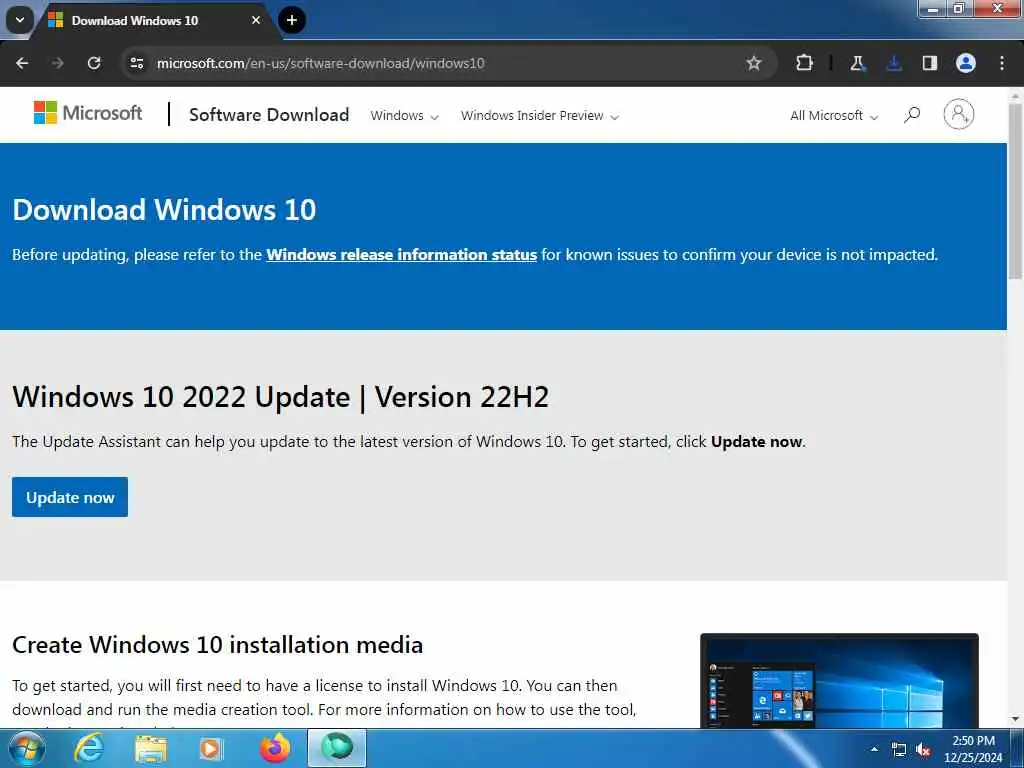View site information icon in address bar
Image resolution: width=1024 pixels, height=768 pixels.
point(137,63)
